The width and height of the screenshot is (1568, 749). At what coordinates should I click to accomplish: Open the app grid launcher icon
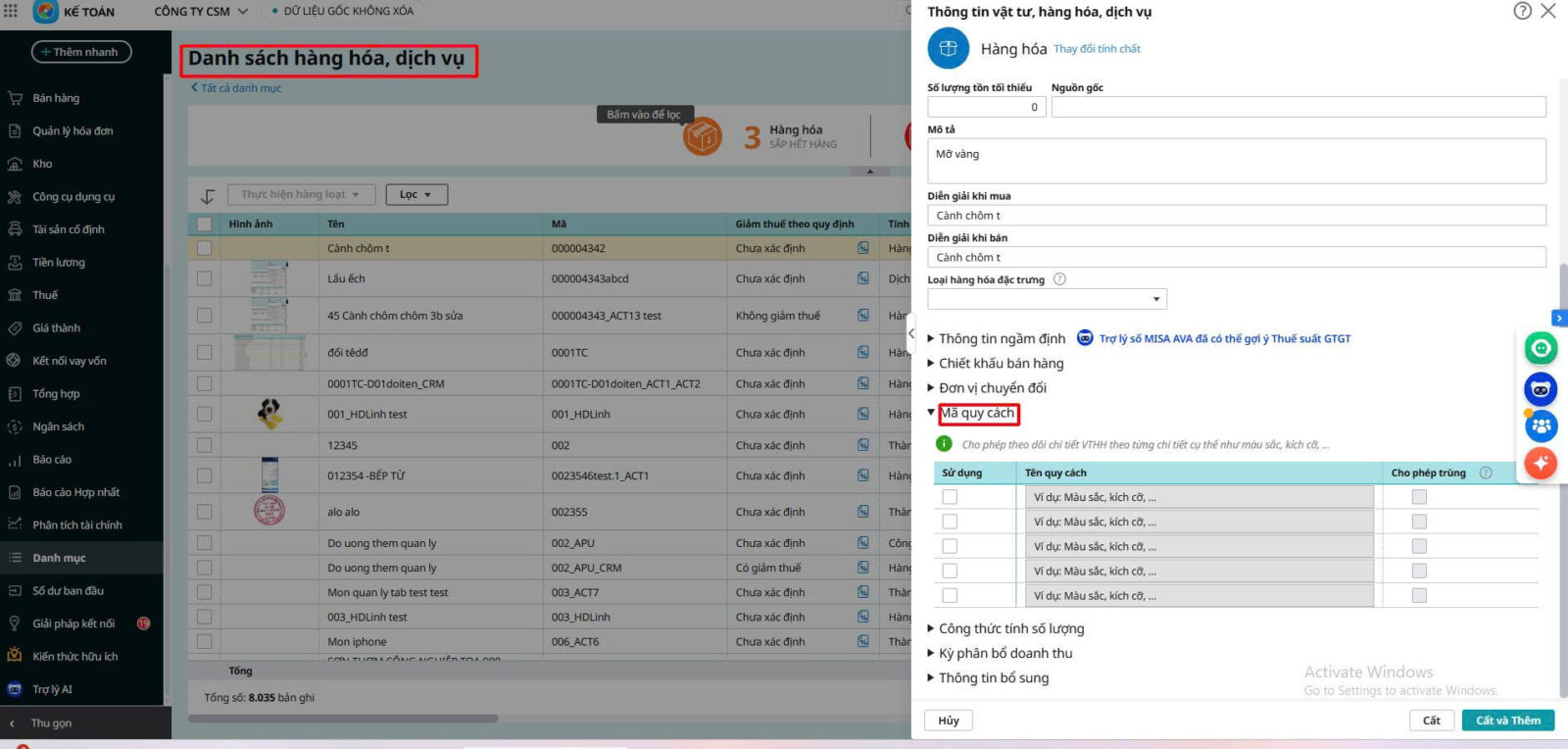(x=11, y=11)
